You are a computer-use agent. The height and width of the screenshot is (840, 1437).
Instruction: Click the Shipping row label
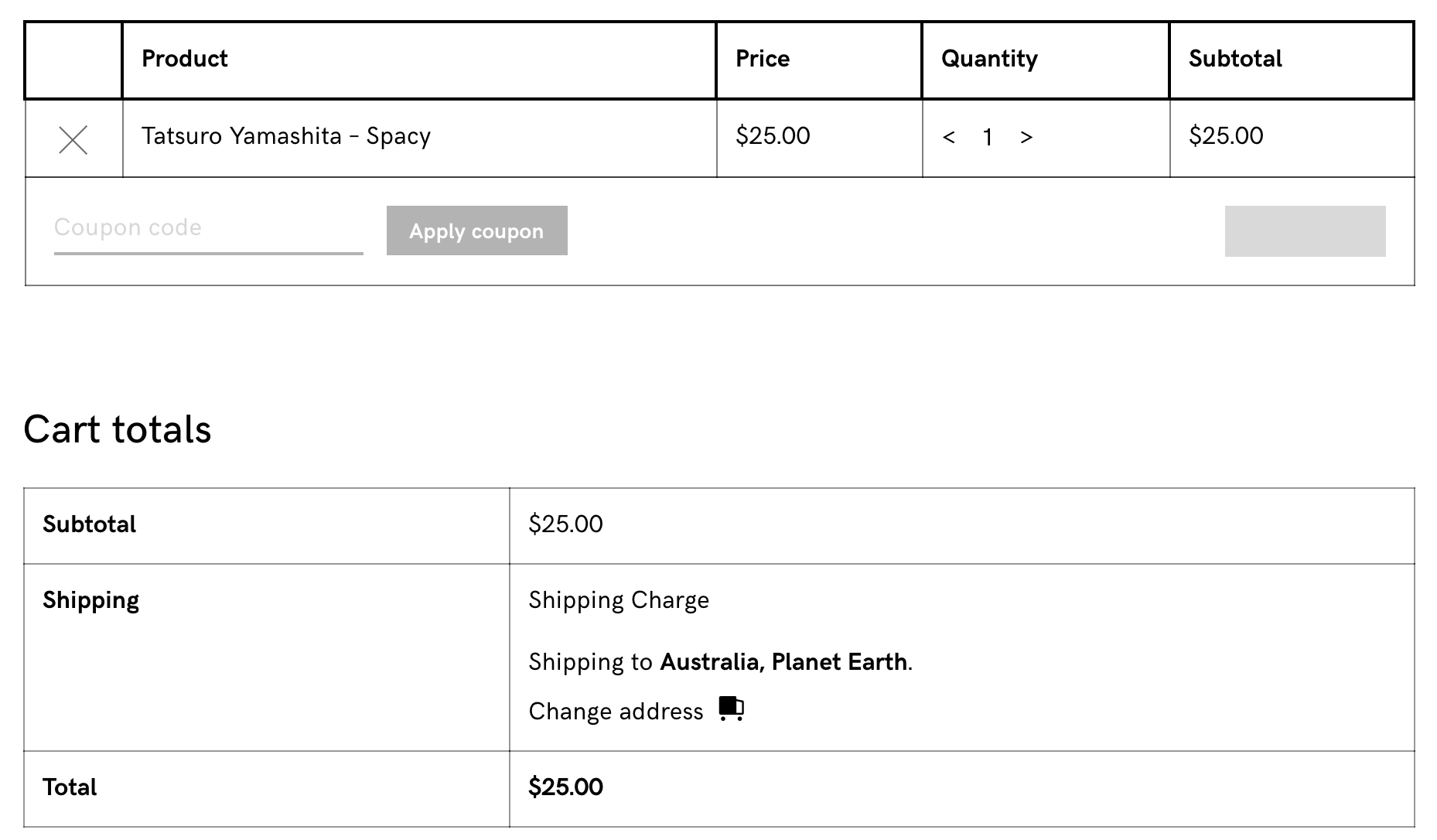click(90, 600)
